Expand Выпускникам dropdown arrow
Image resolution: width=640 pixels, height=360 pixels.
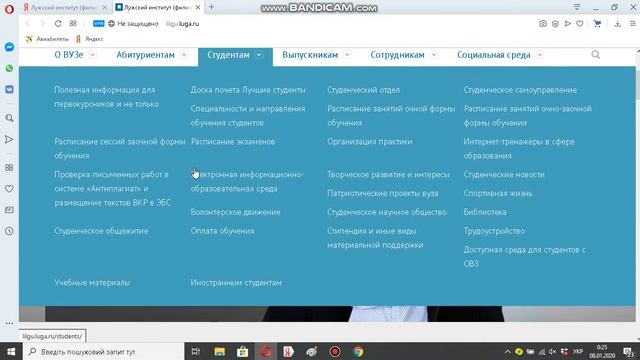(347, 55)
